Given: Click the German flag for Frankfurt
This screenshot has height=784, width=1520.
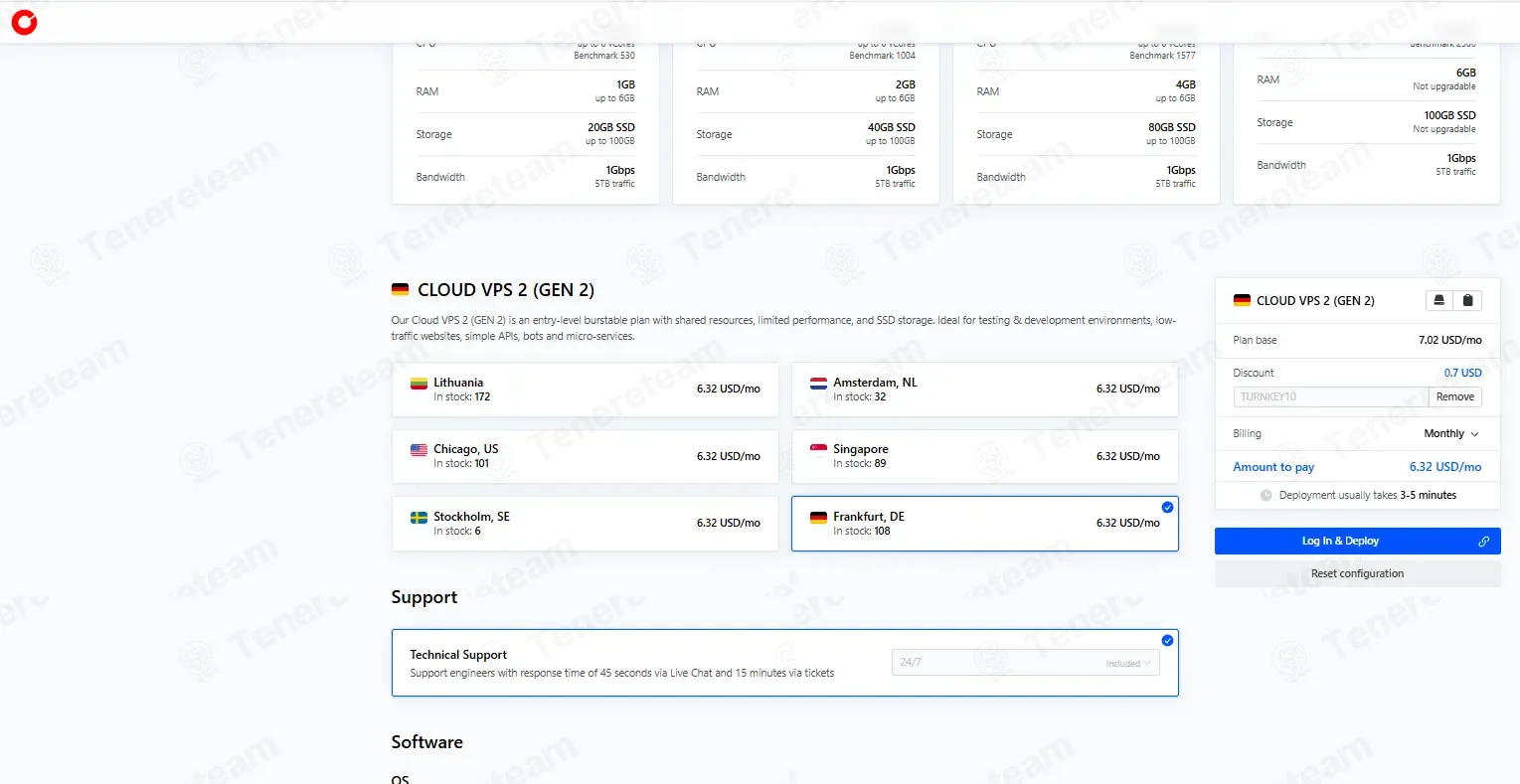Looking at the screenshot, I should coord(818,517).
